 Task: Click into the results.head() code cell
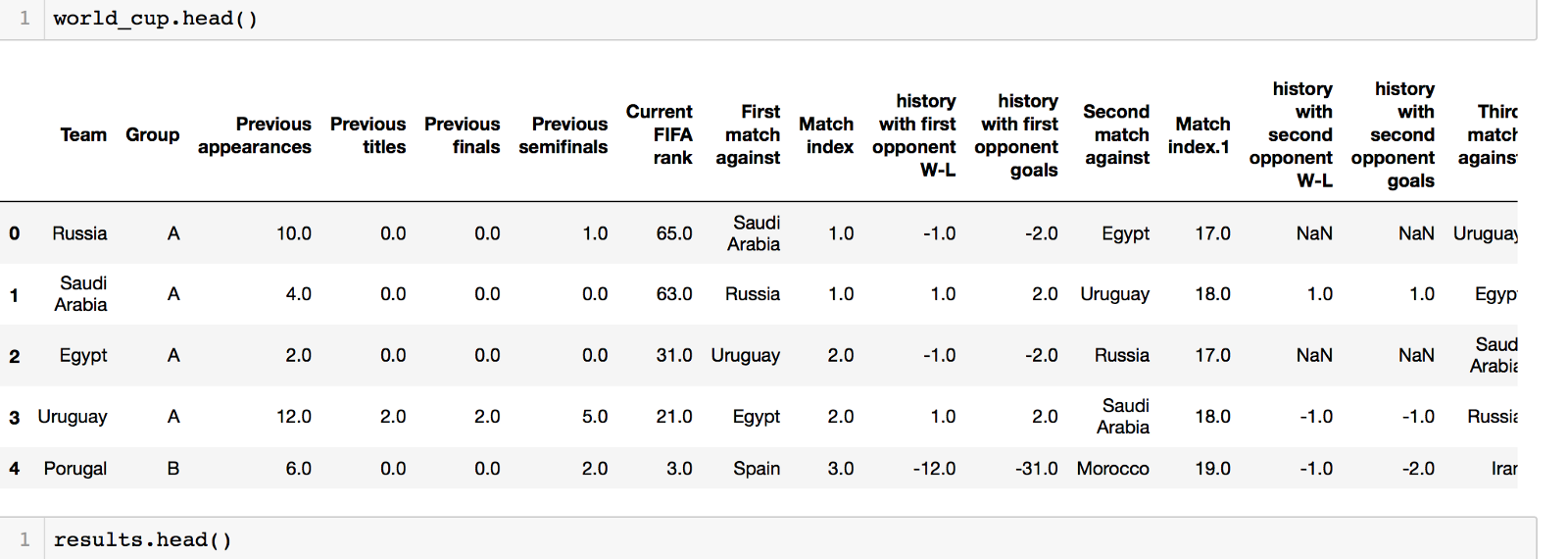[142, 539]
